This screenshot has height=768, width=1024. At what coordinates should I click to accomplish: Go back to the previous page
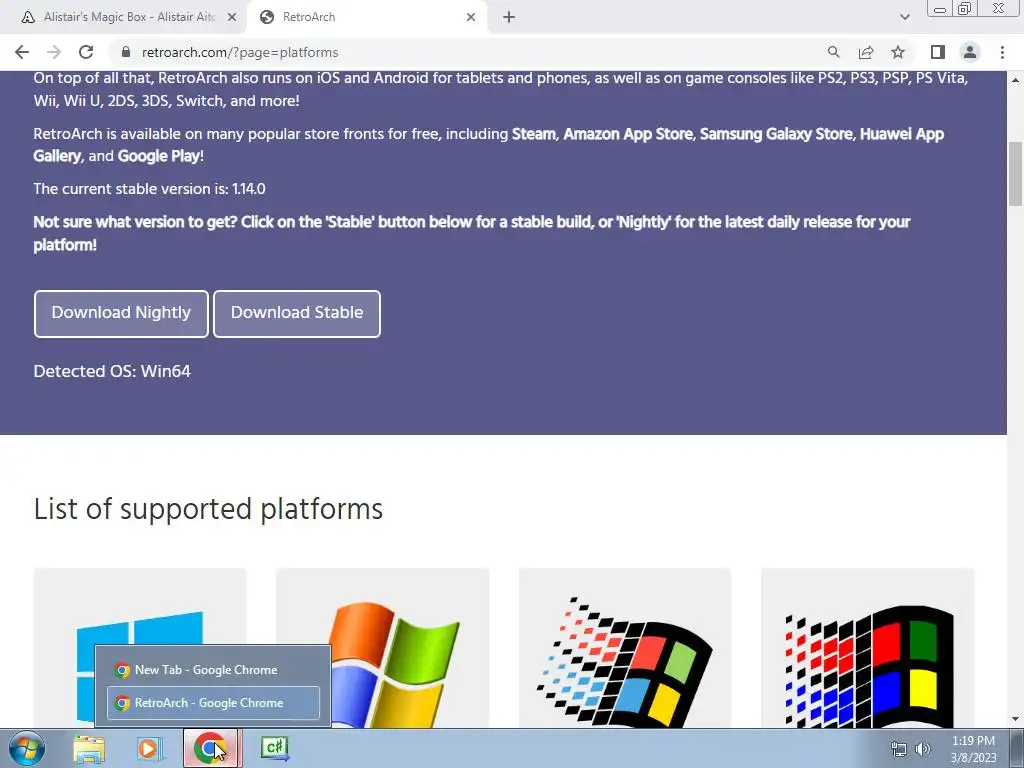point(22,52)
